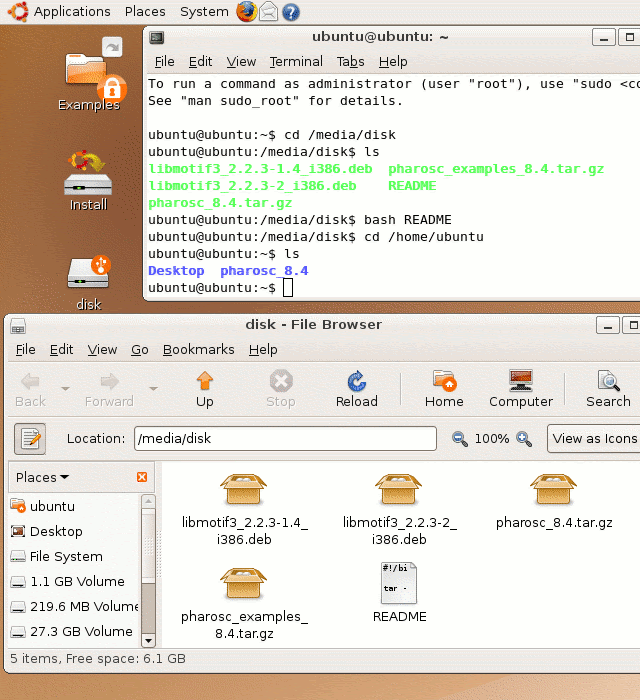Maximize the File Browser window

[632, 325]
